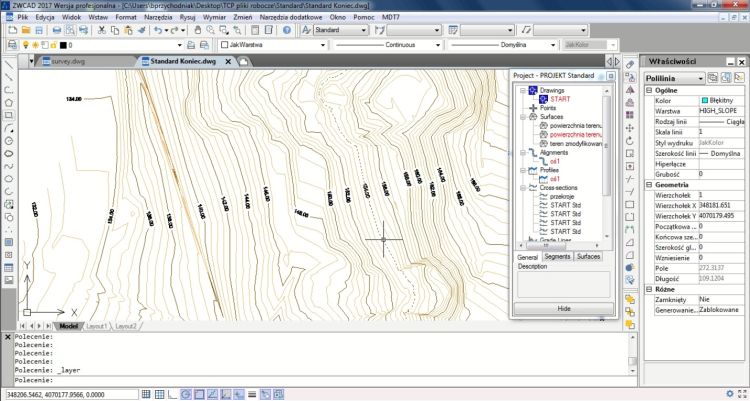This screenshot has width=750, height=401.
Task: Click the Rotate tool in the modify toolbar
Action: (630, 141)
